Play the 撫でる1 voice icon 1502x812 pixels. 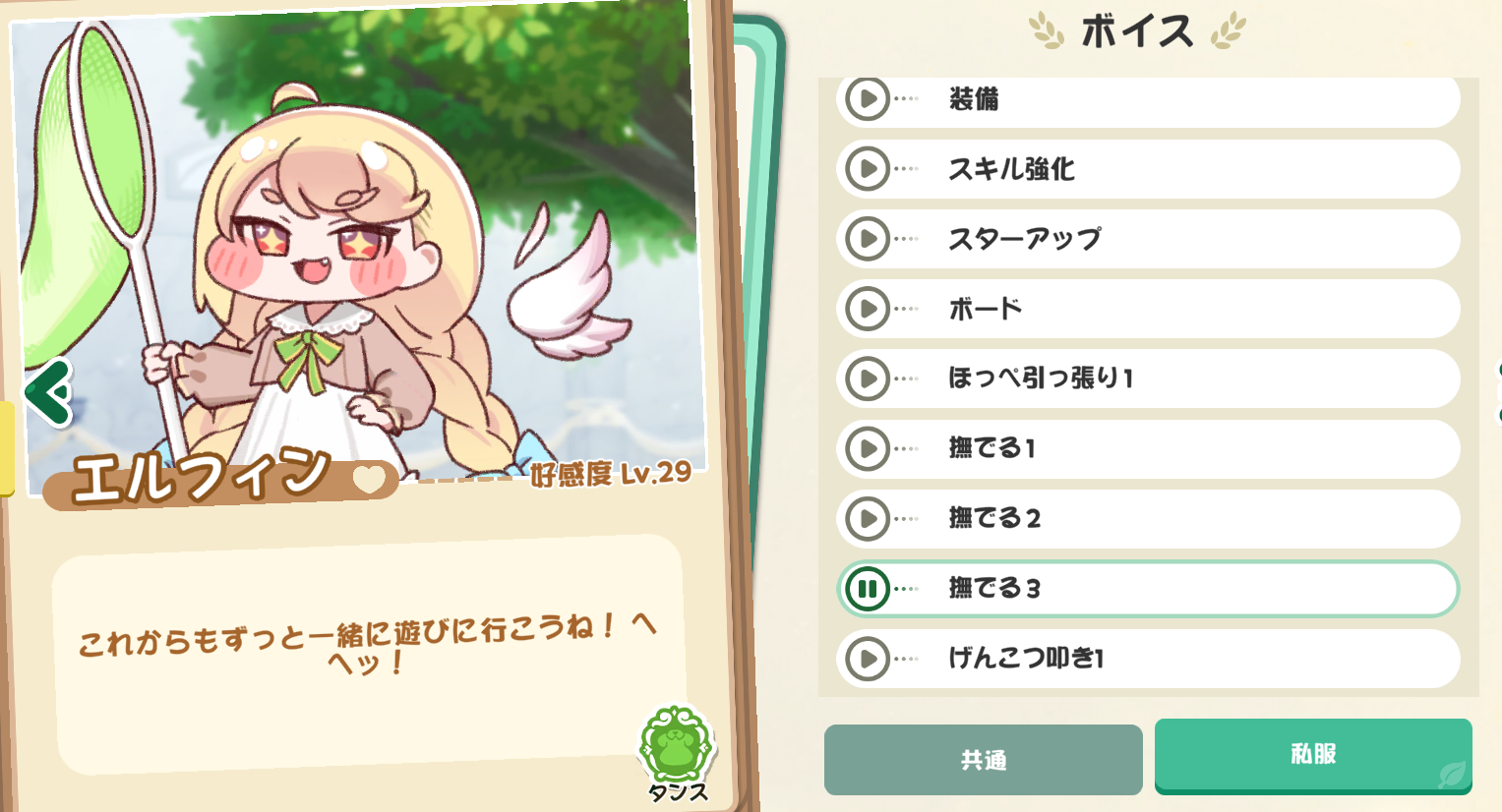(x=868, y=449)
